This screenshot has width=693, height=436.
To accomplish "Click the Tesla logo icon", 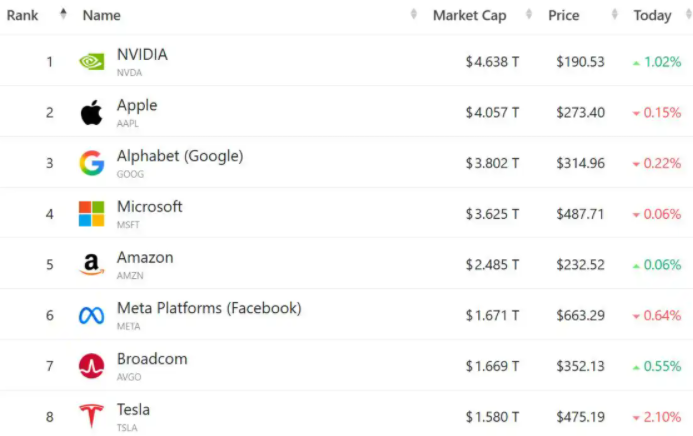I will [91, 417].
